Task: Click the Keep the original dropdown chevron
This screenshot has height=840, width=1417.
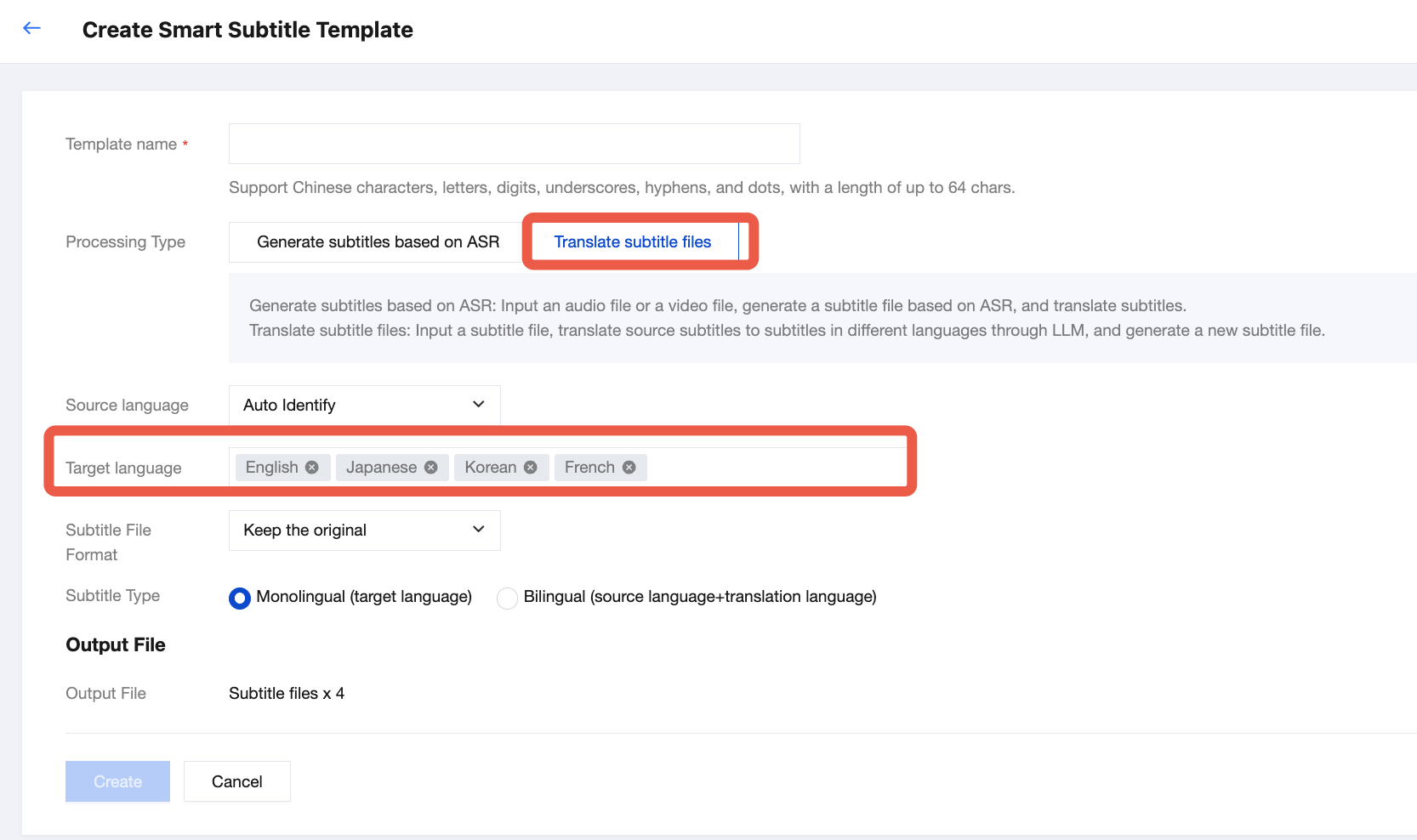Action: [479, 530]
